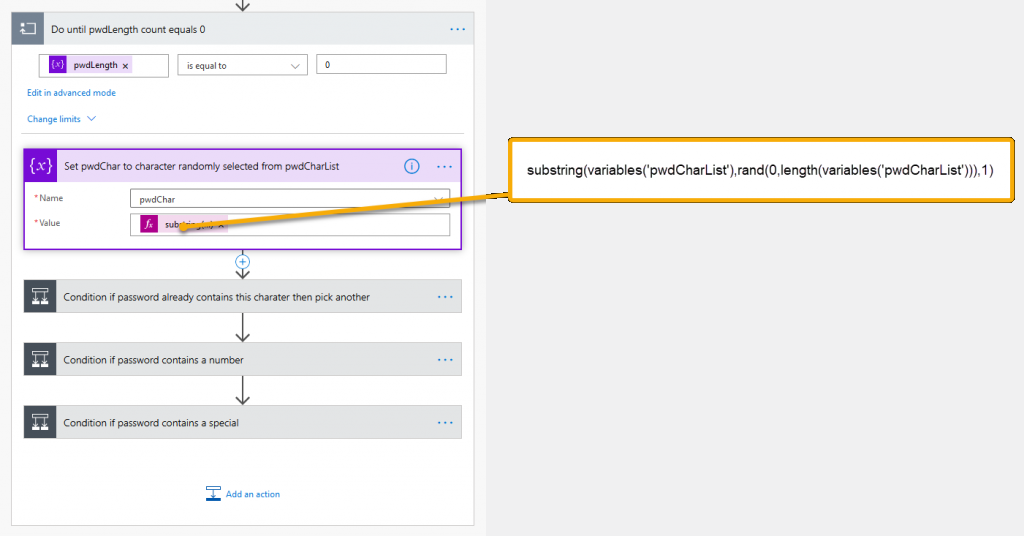Insert a new step with the plus icon
Image resolution: width=1024 pixels, height=536 pixels.
coord(242,262)
